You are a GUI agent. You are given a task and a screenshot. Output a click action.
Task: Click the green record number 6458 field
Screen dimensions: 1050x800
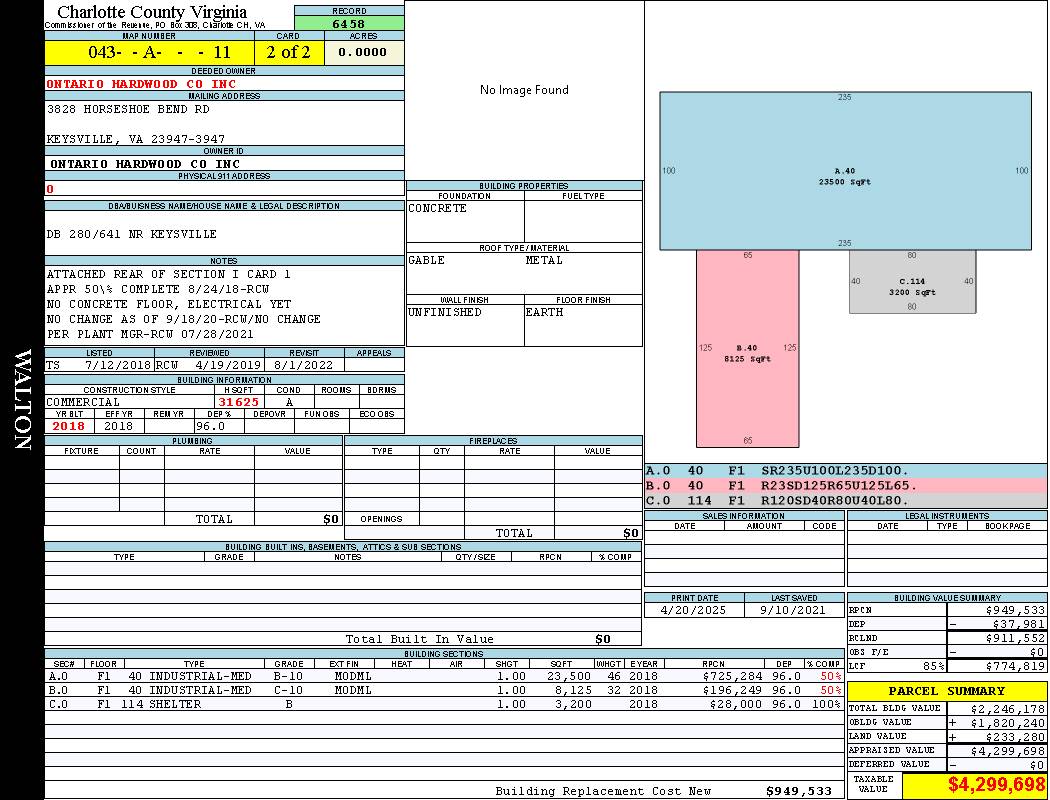[x=349, y=23]
